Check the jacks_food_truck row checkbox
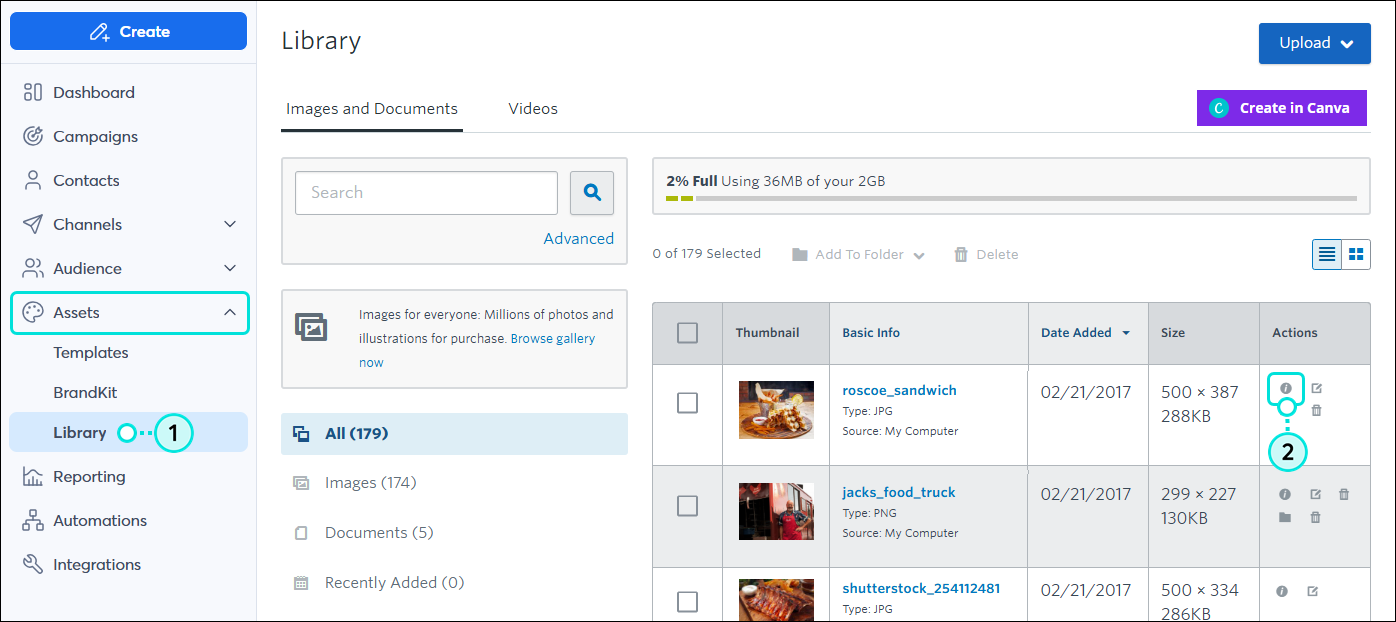This screenshot has width=1396, height=622. (x=687, y=506)
